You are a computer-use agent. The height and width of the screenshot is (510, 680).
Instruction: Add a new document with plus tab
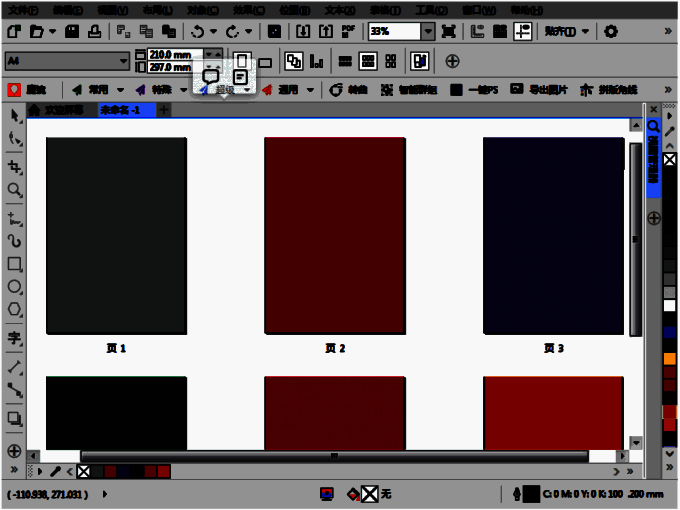164,109
